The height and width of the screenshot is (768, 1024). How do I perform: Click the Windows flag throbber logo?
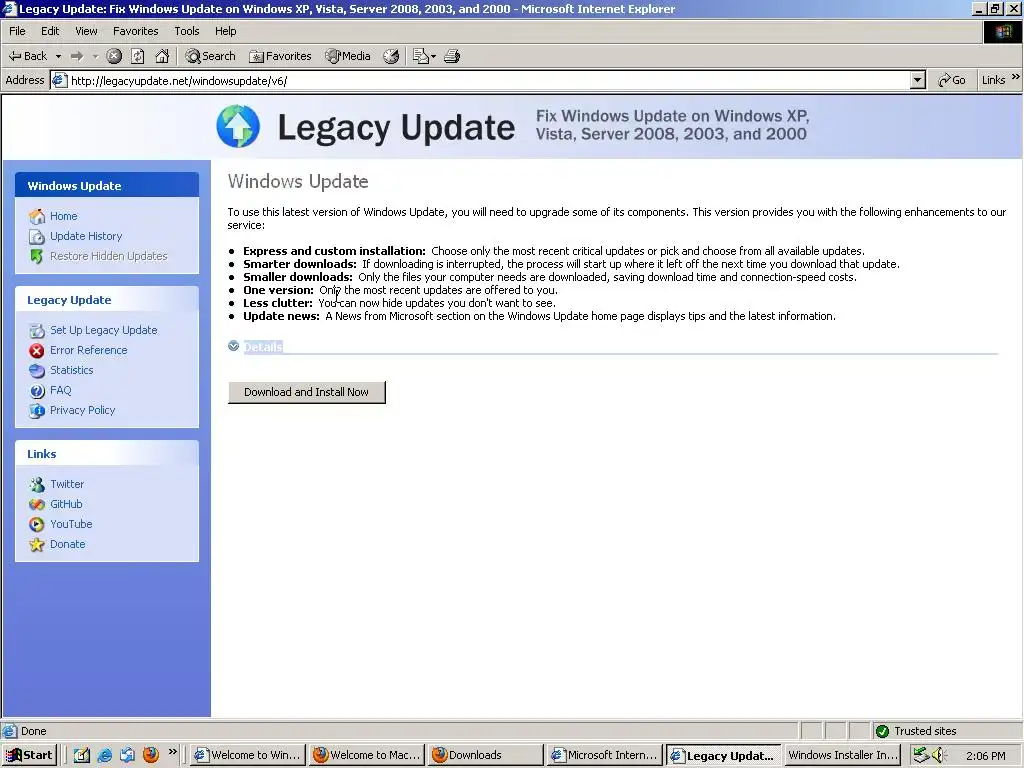point(1002,32)
